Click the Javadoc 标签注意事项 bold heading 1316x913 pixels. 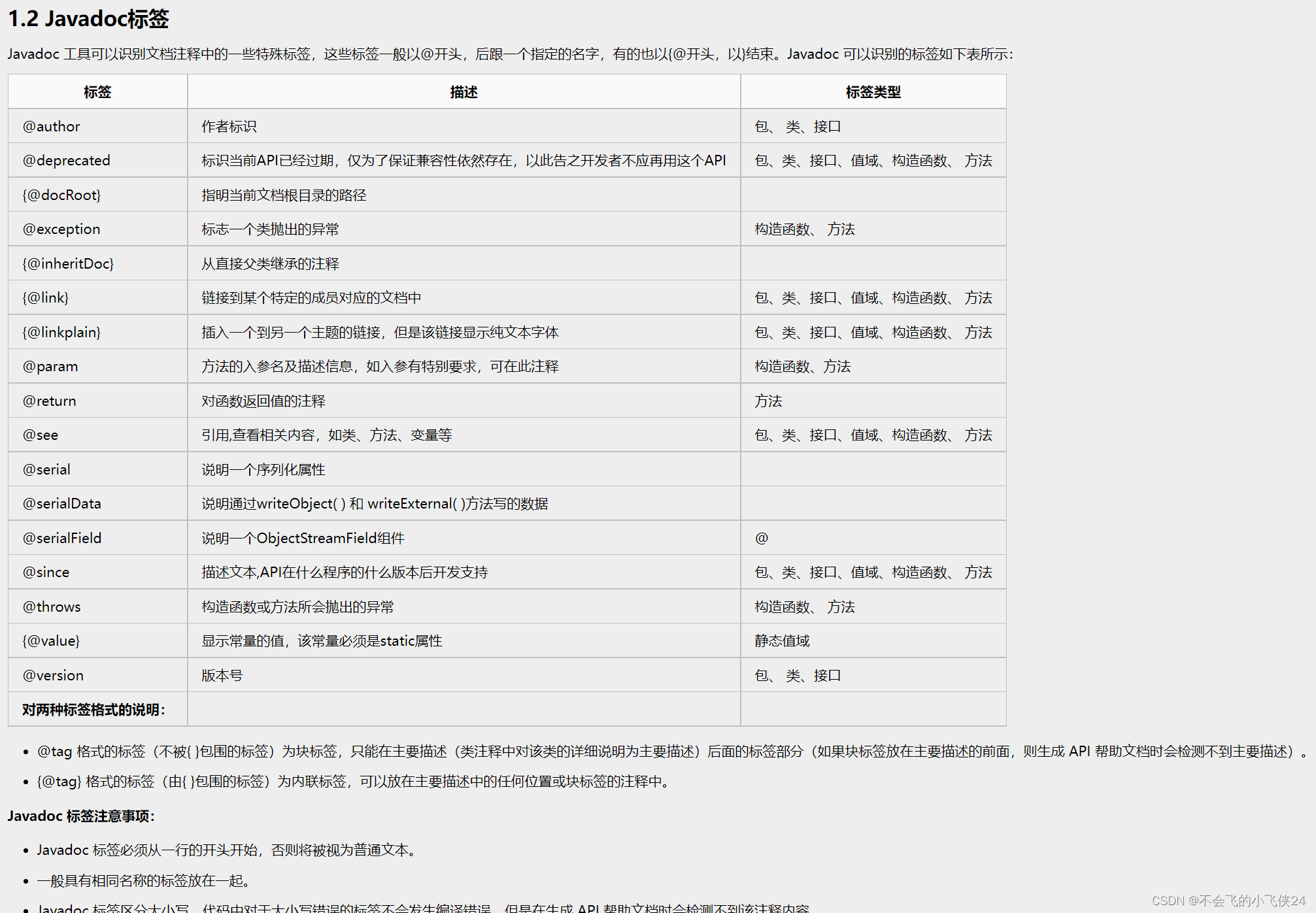[81, 816]
